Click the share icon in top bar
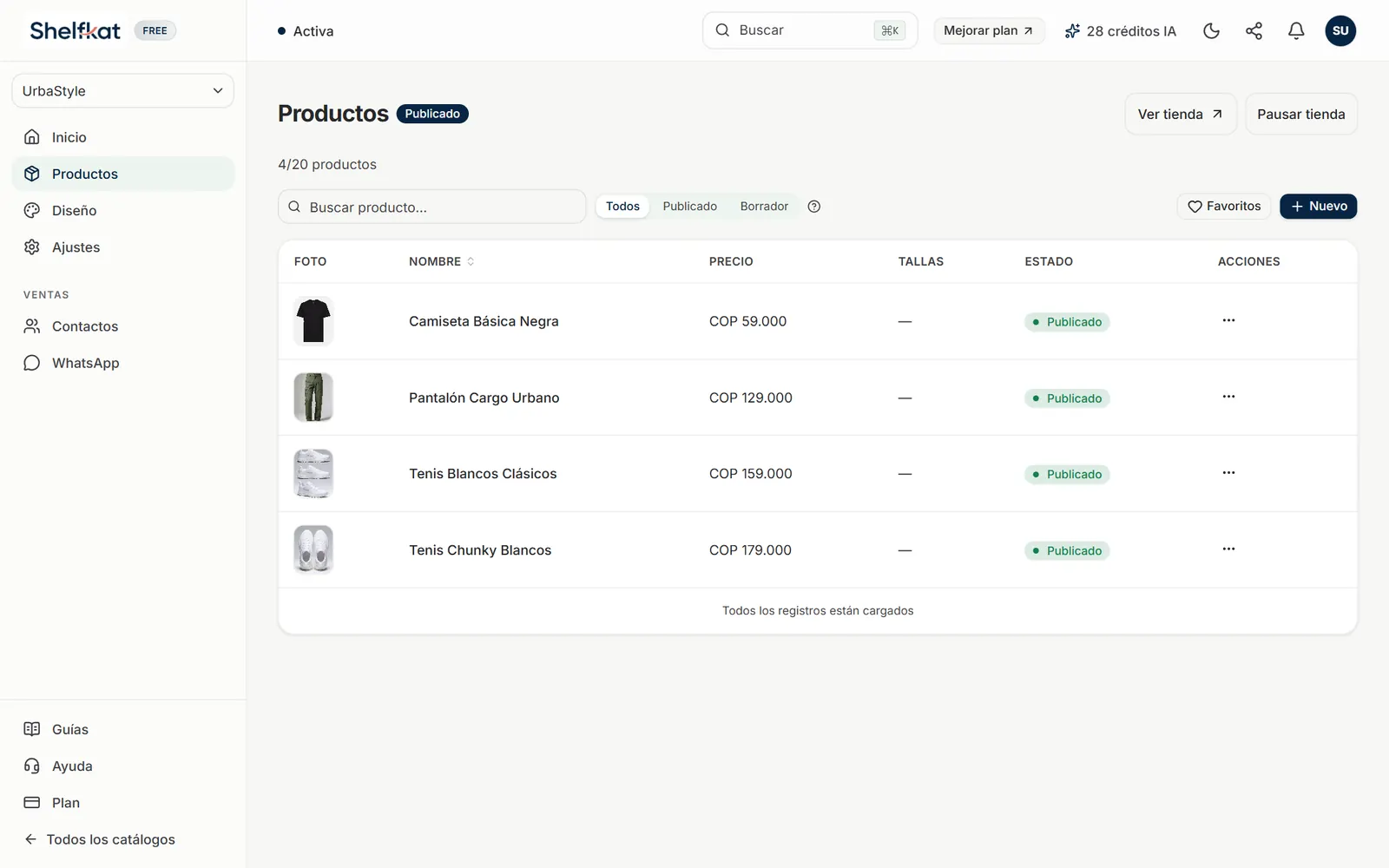The height and width of the screenshot is (868, 1389). click(x=1254, y=31)
